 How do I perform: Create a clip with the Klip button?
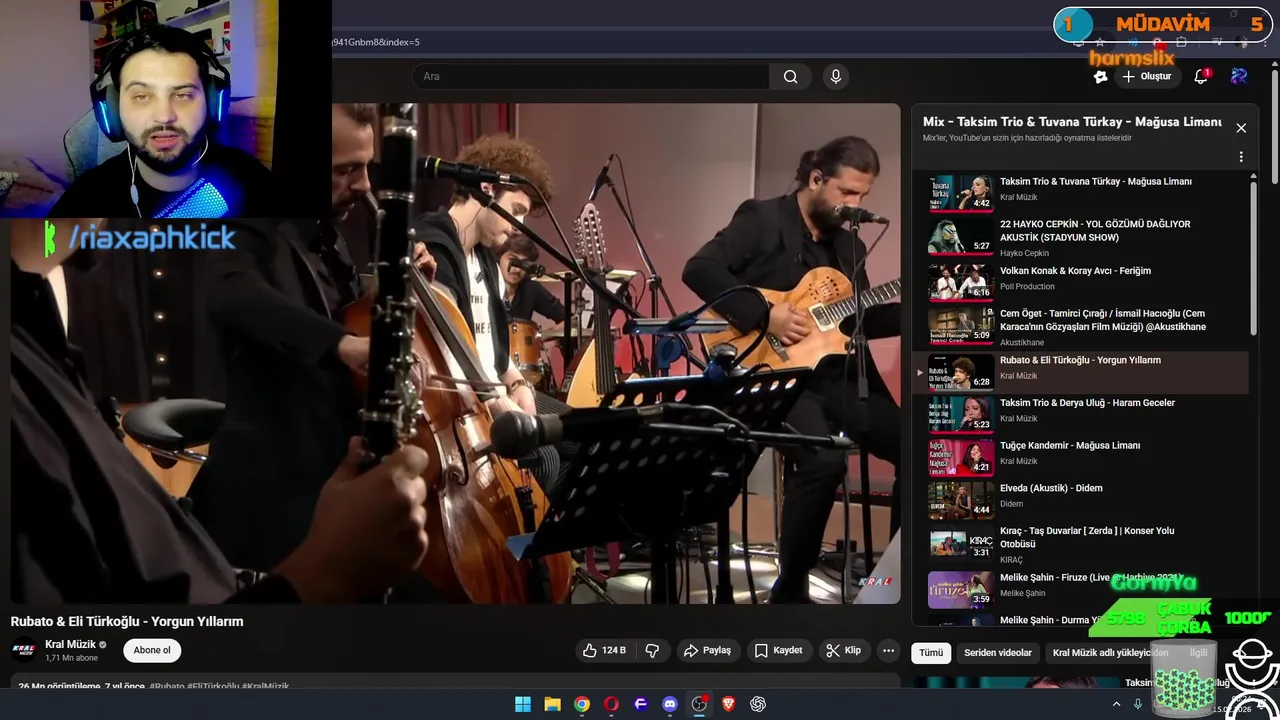[843, 650]
